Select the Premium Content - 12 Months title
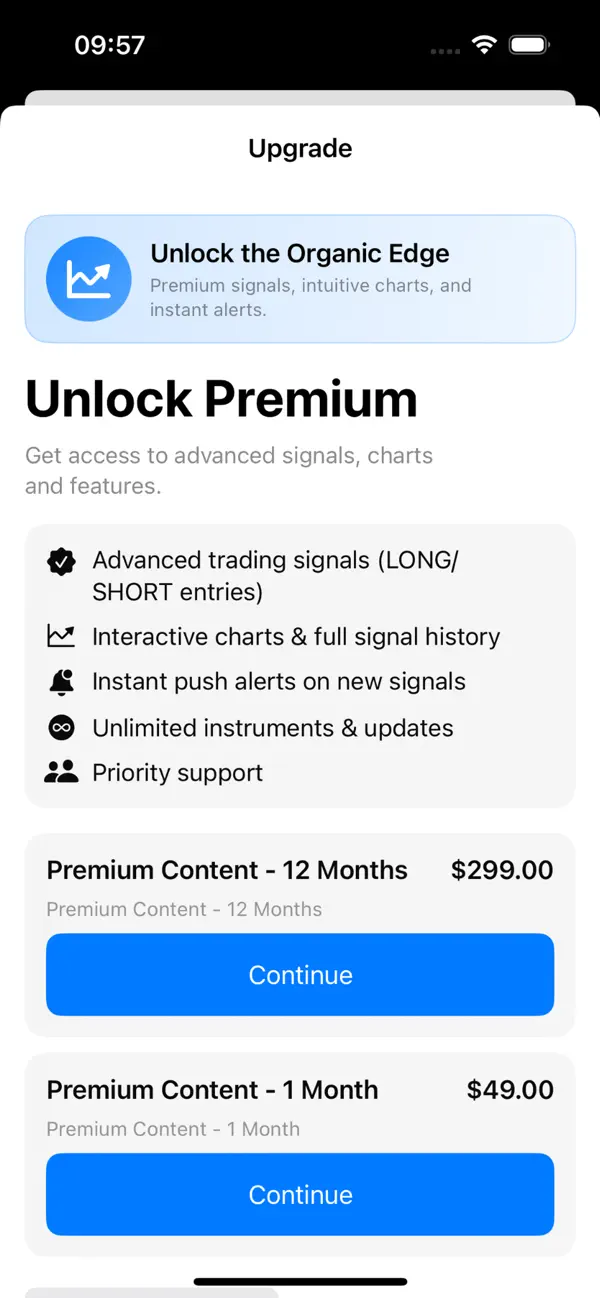Image resolution: width=600 pixels, height=1298 pixels. click(x=227, y=870)
